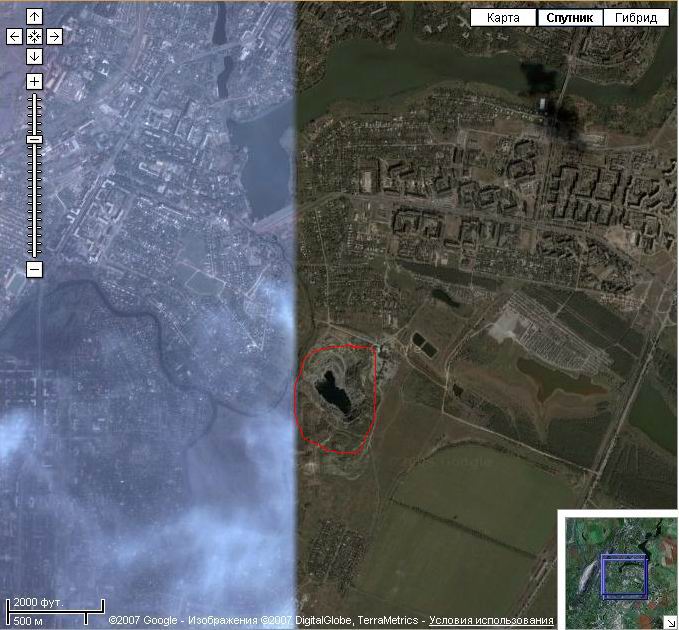The height and width of the screenshot is (630, 679).
Task: Pan the map left with the arrow
Action: coord(14,36)
